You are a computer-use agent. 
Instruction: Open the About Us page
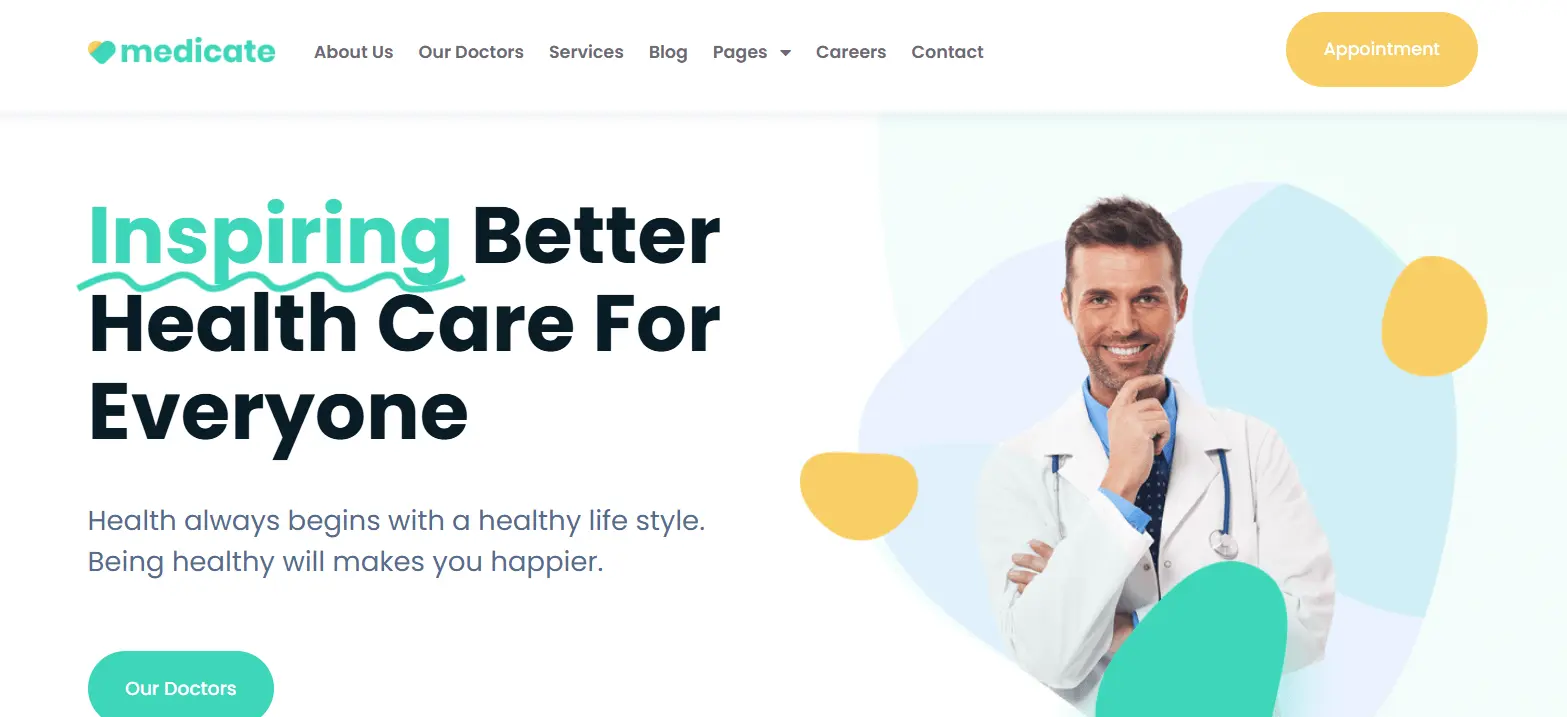354,52
